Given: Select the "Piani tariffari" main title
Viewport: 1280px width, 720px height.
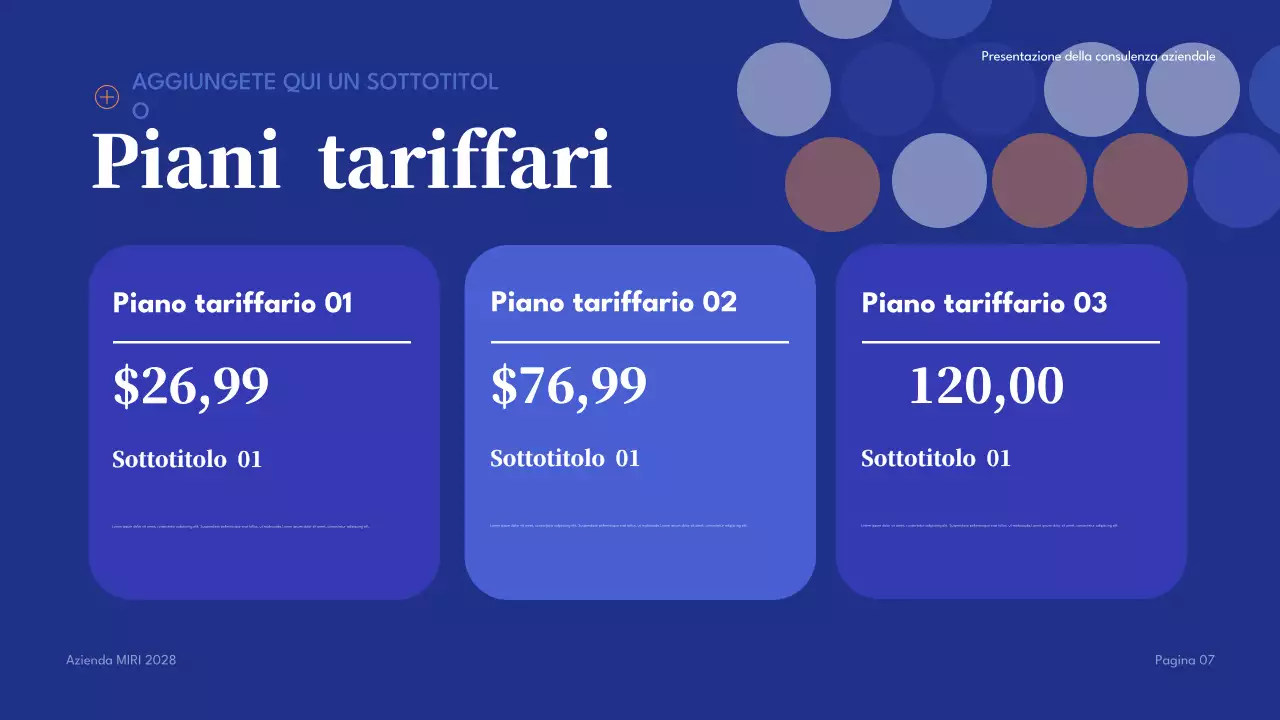Looking at the screenshot, I should (x=351, y=161).
